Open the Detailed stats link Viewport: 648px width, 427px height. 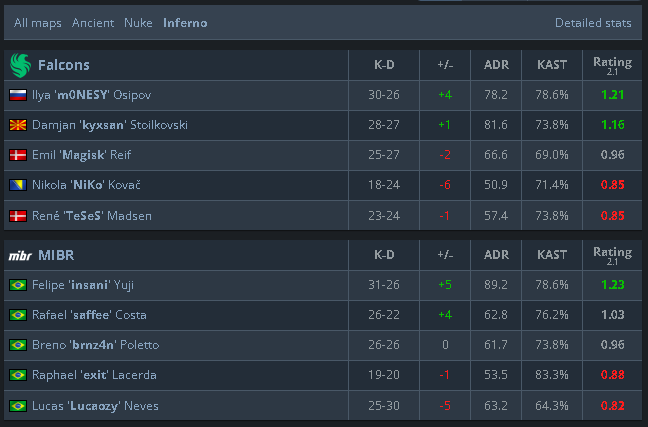[593, 23]
